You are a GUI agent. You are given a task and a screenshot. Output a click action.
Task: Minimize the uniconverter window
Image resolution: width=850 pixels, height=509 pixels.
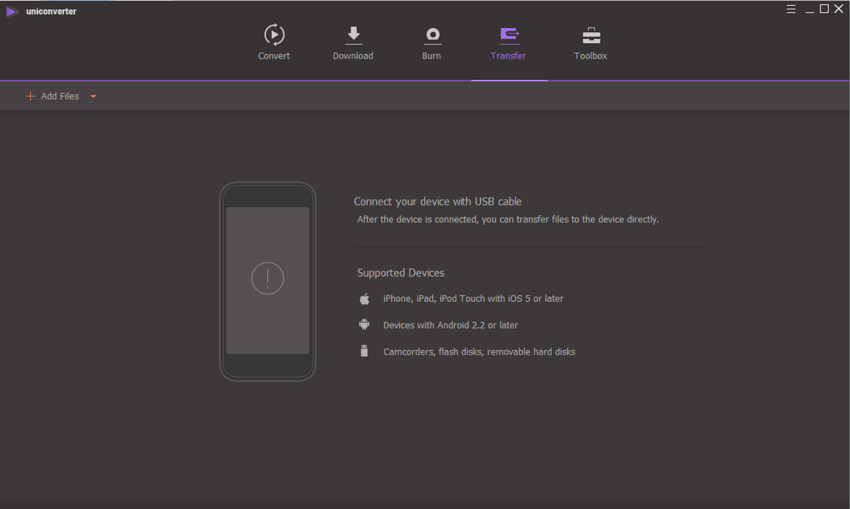coord(810,9)
